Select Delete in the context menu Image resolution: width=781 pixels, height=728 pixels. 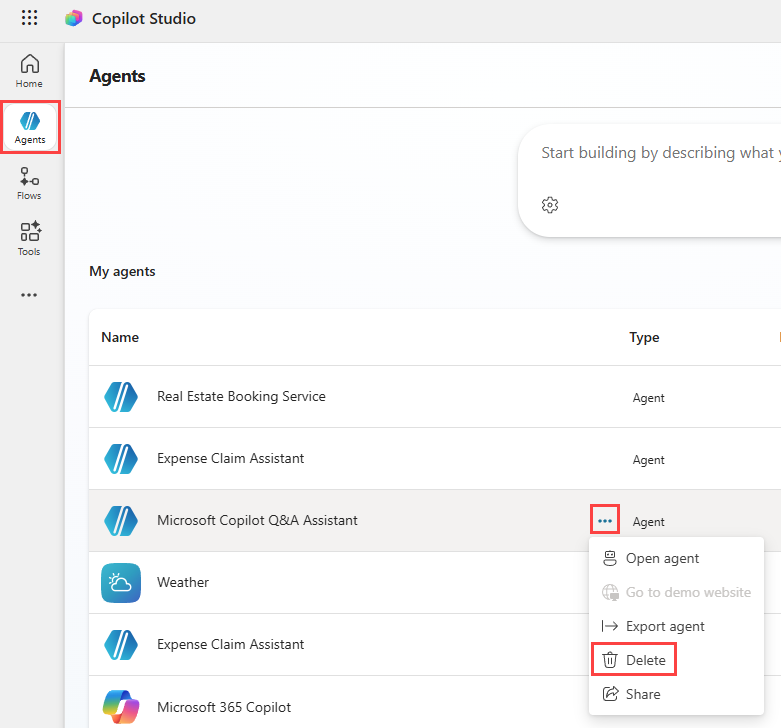(645, 660)
